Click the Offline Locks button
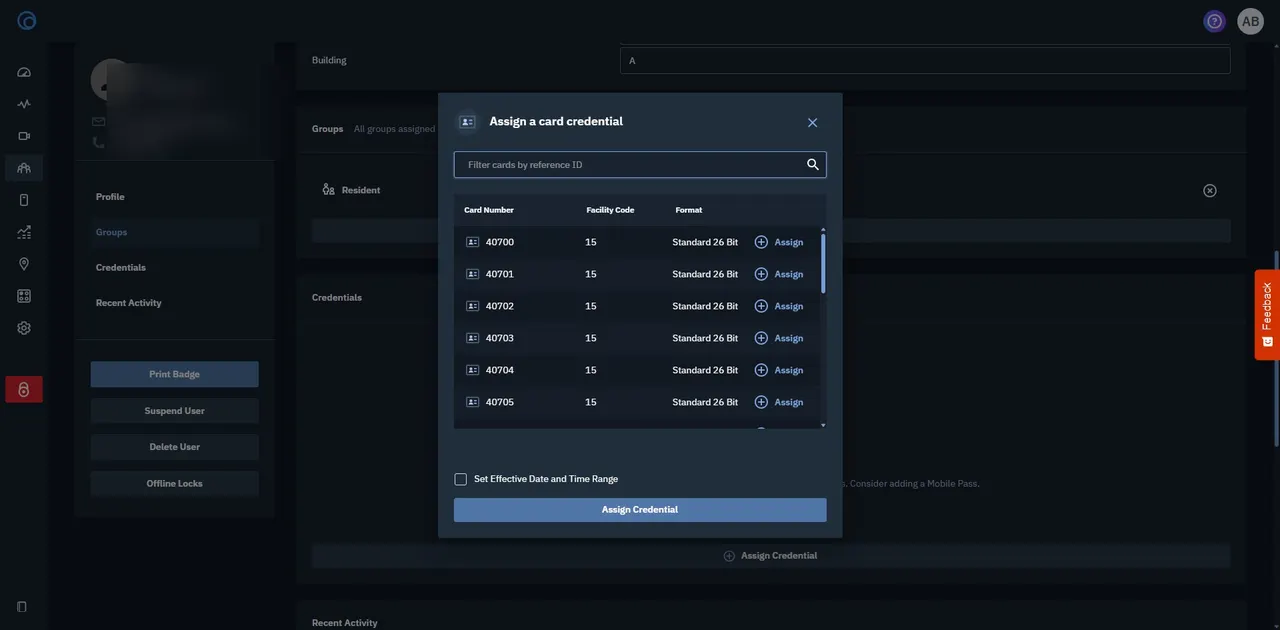The height and width of the screenshot is (630, 1280). coord(175,484)
